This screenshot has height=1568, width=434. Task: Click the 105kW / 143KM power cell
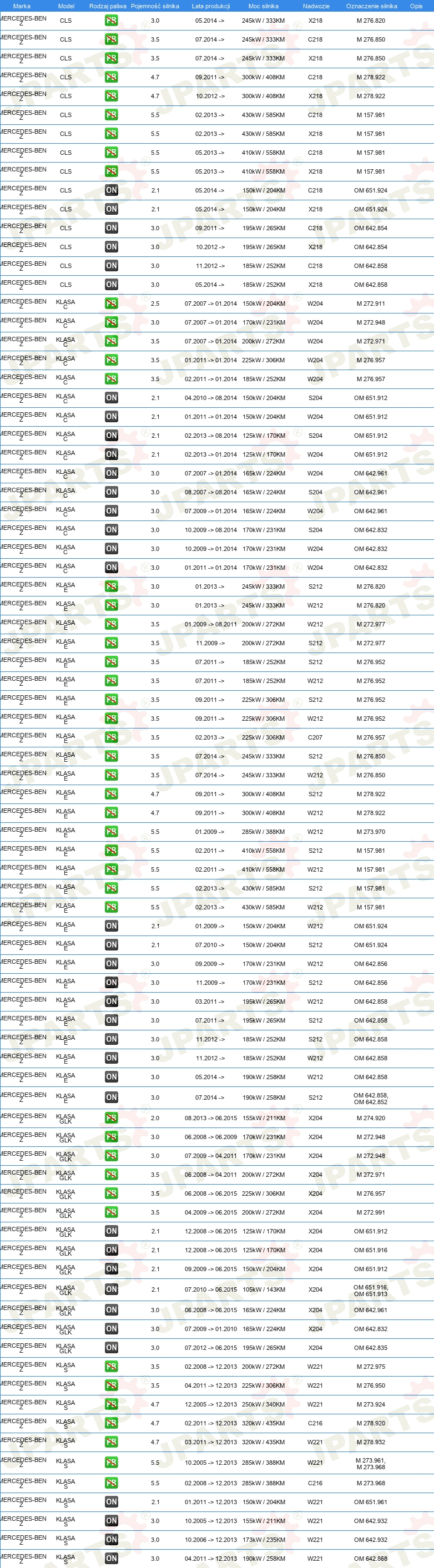pyautogui.click(x=264, y=1289)
